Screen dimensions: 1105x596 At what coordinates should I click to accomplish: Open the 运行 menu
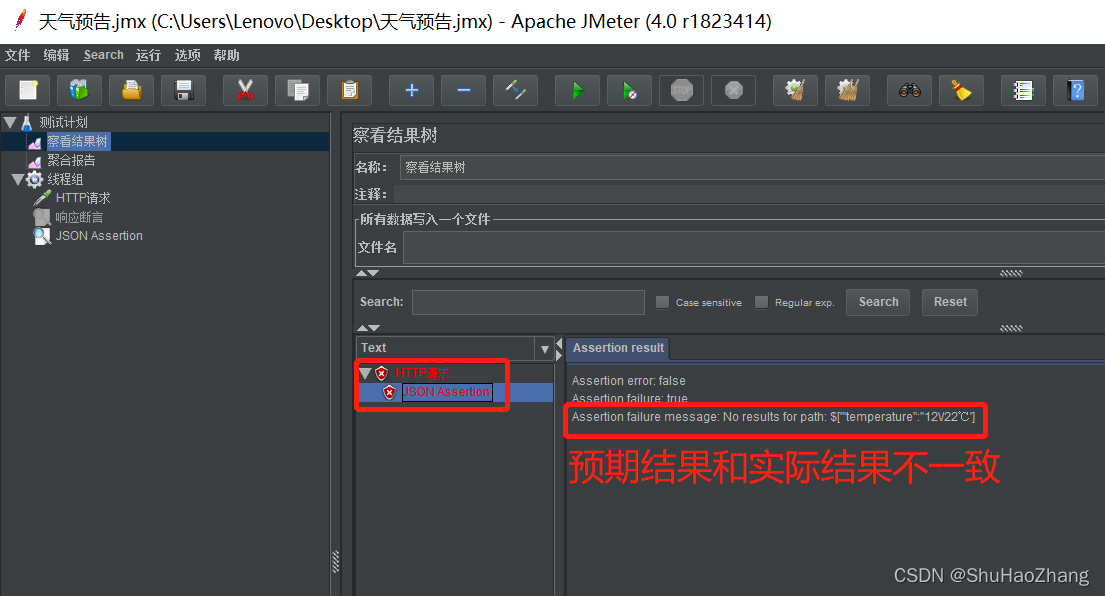coord(148,55)
